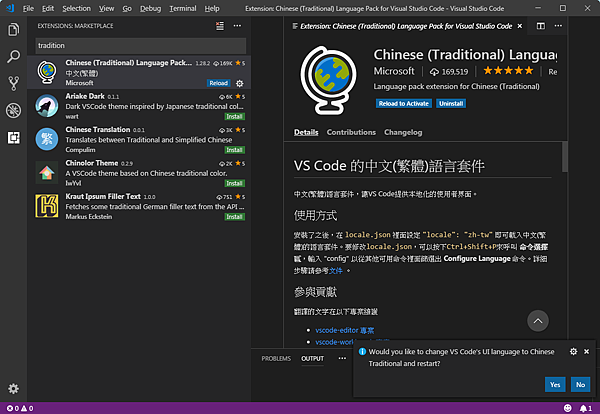Click the extensions search field
This screenshot has width=600, height=414.
pos(140,46)
